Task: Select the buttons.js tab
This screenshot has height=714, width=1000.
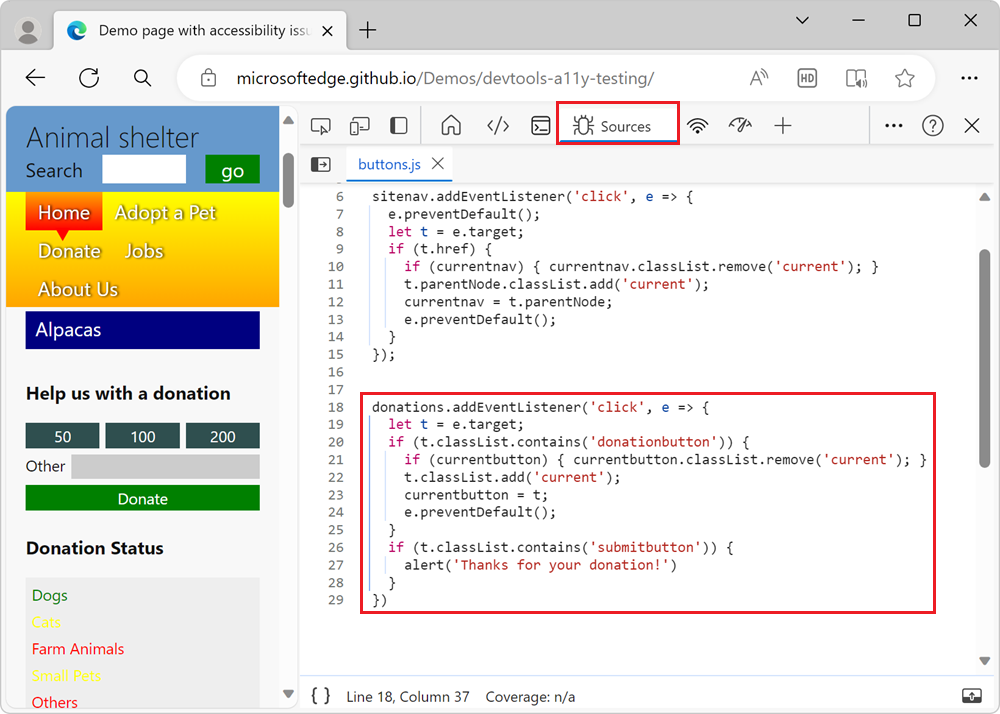Action: (x=390, y=163)
